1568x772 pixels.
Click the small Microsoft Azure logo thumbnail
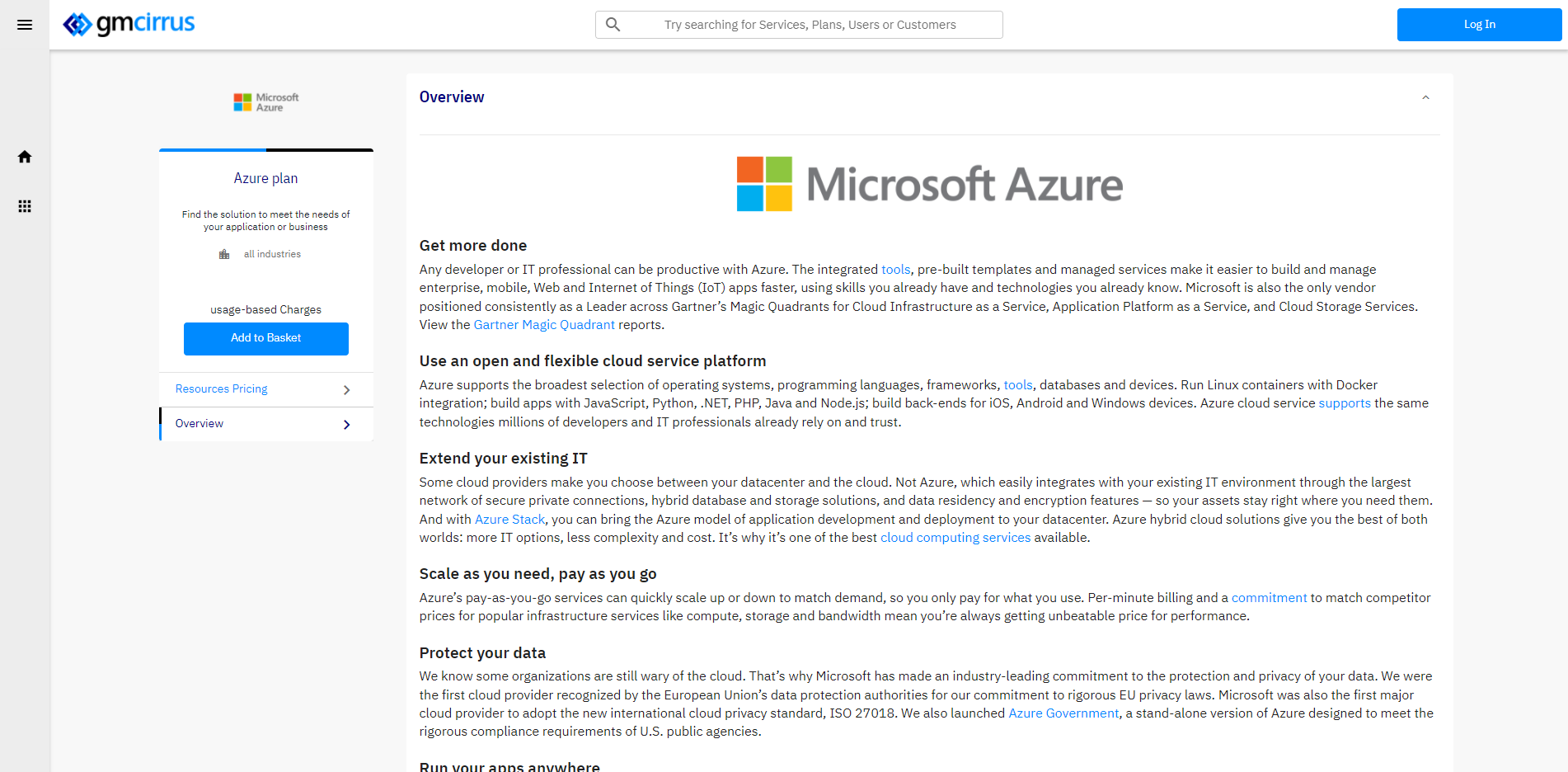265,102
